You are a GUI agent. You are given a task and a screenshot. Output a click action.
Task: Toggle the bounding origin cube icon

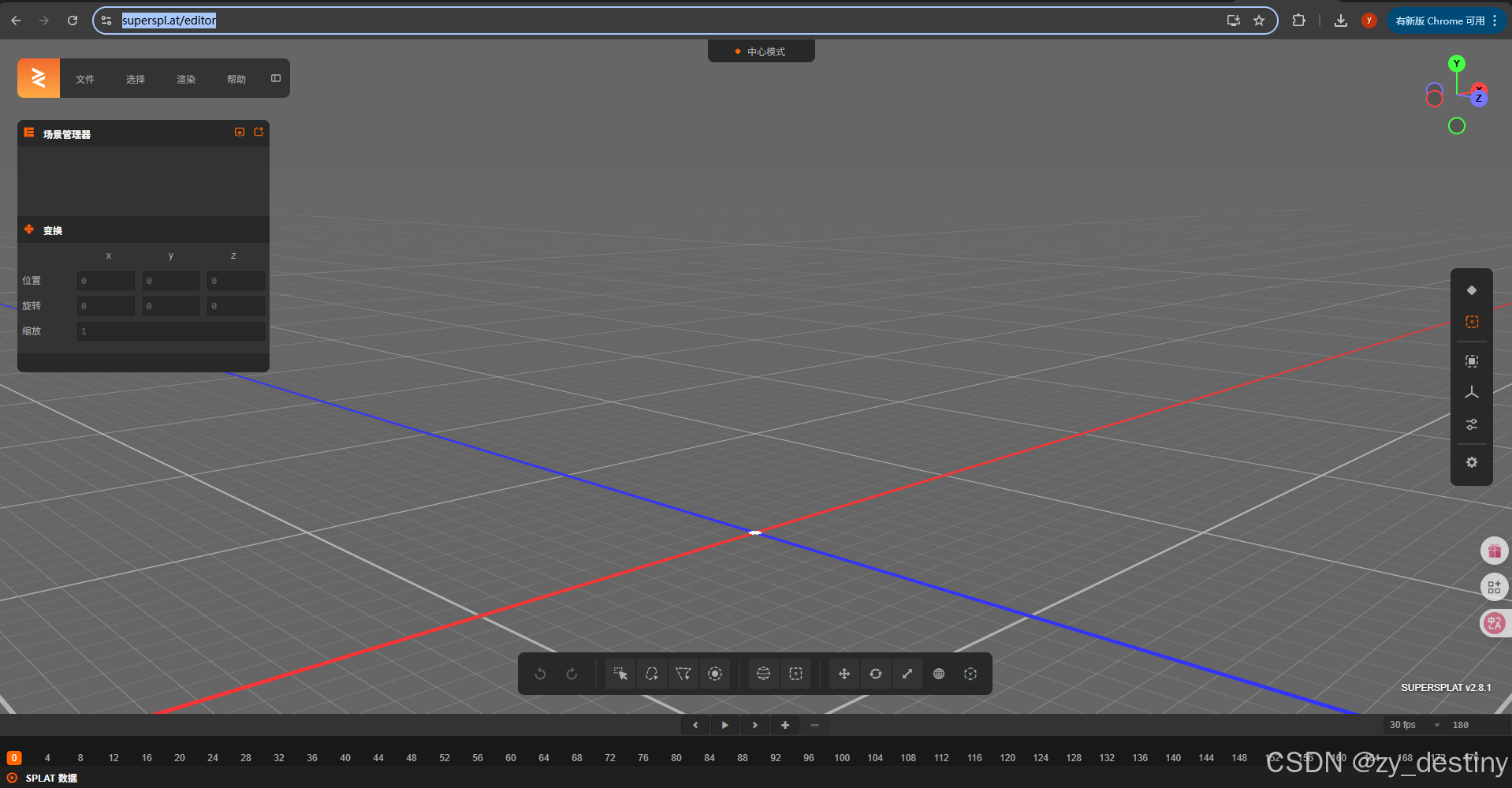point(970,674)
